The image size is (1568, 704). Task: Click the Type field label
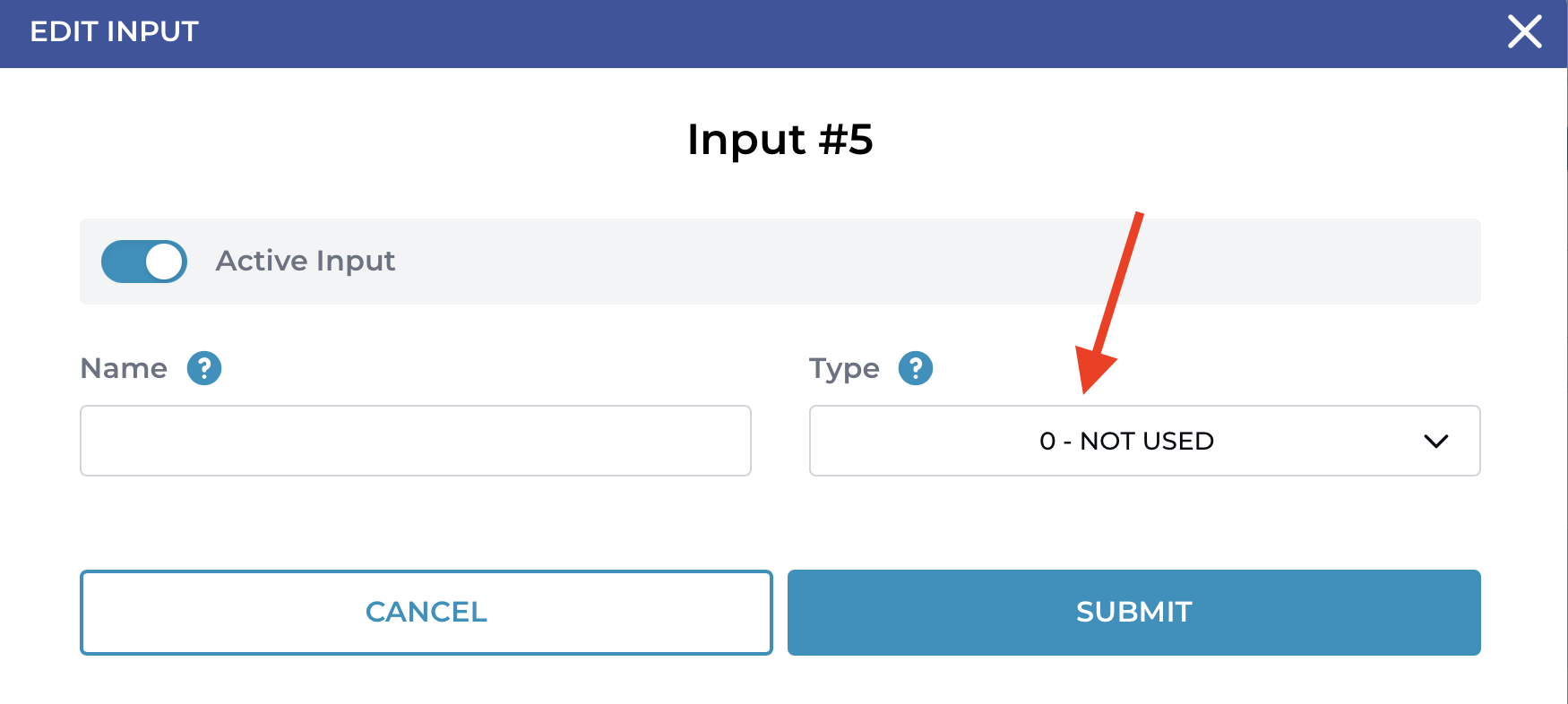(x=844, y=368)
